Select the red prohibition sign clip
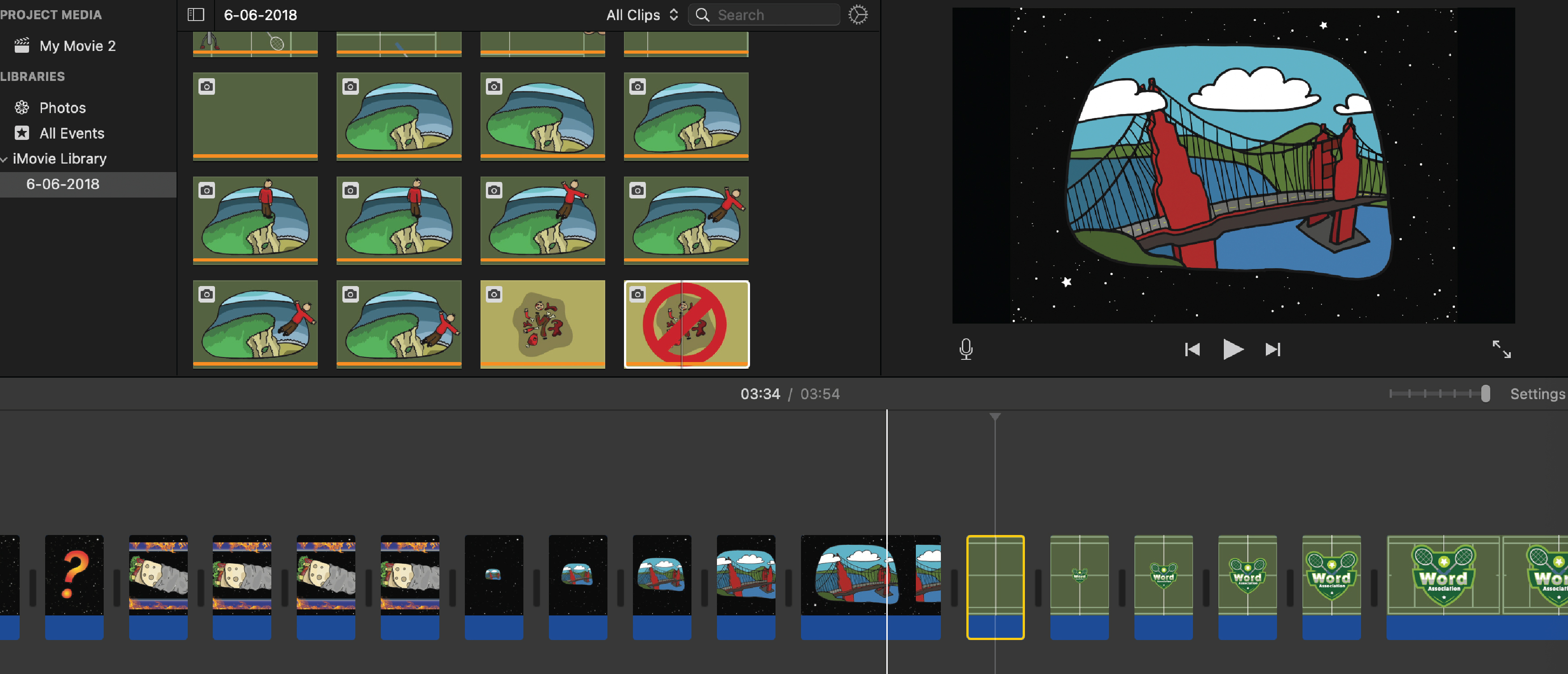 click(x=686, y=324)
